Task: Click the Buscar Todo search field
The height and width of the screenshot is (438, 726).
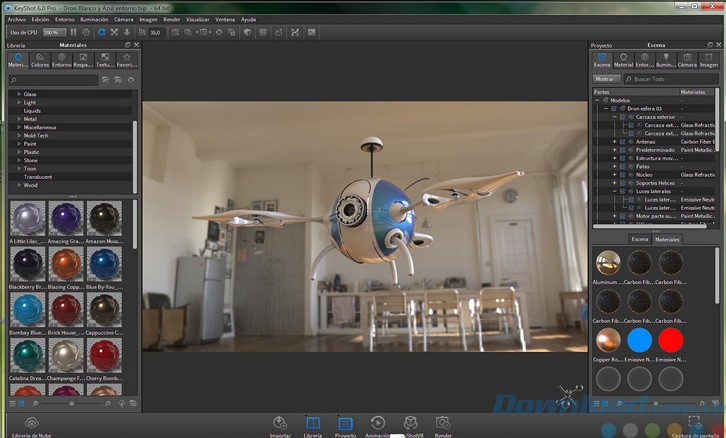Action: point(671,79)
